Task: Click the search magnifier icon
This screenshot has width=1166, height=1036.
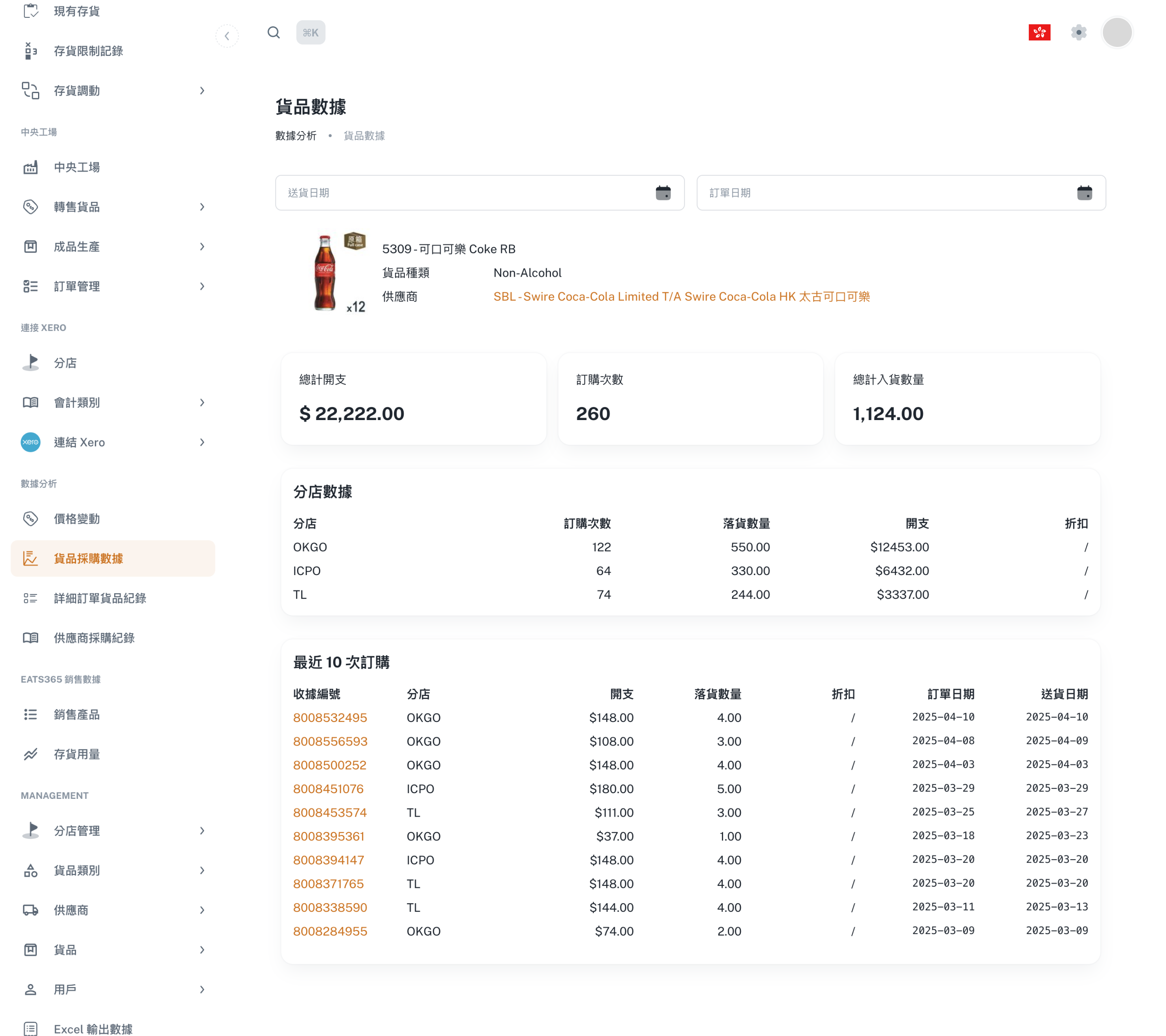Action: pos(274,32)
